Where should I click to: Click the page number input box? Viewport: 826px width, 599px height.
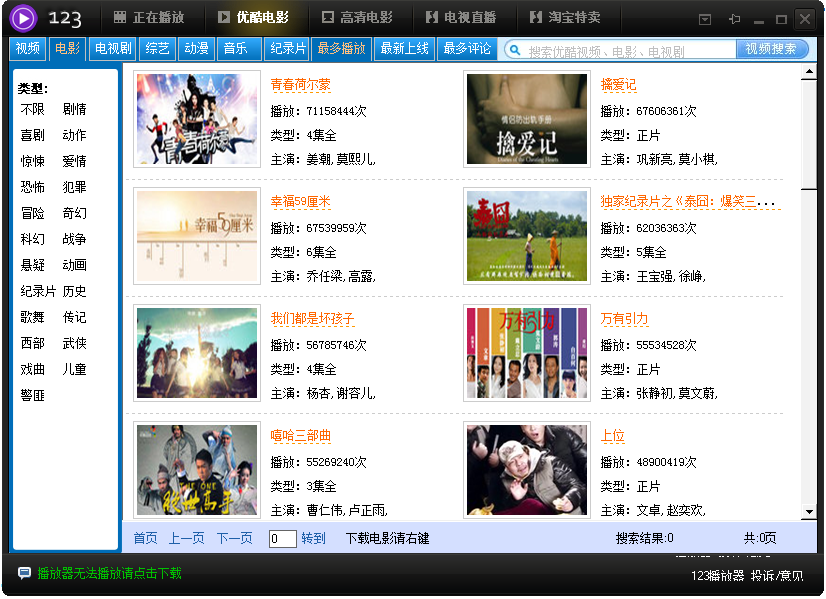282,538
